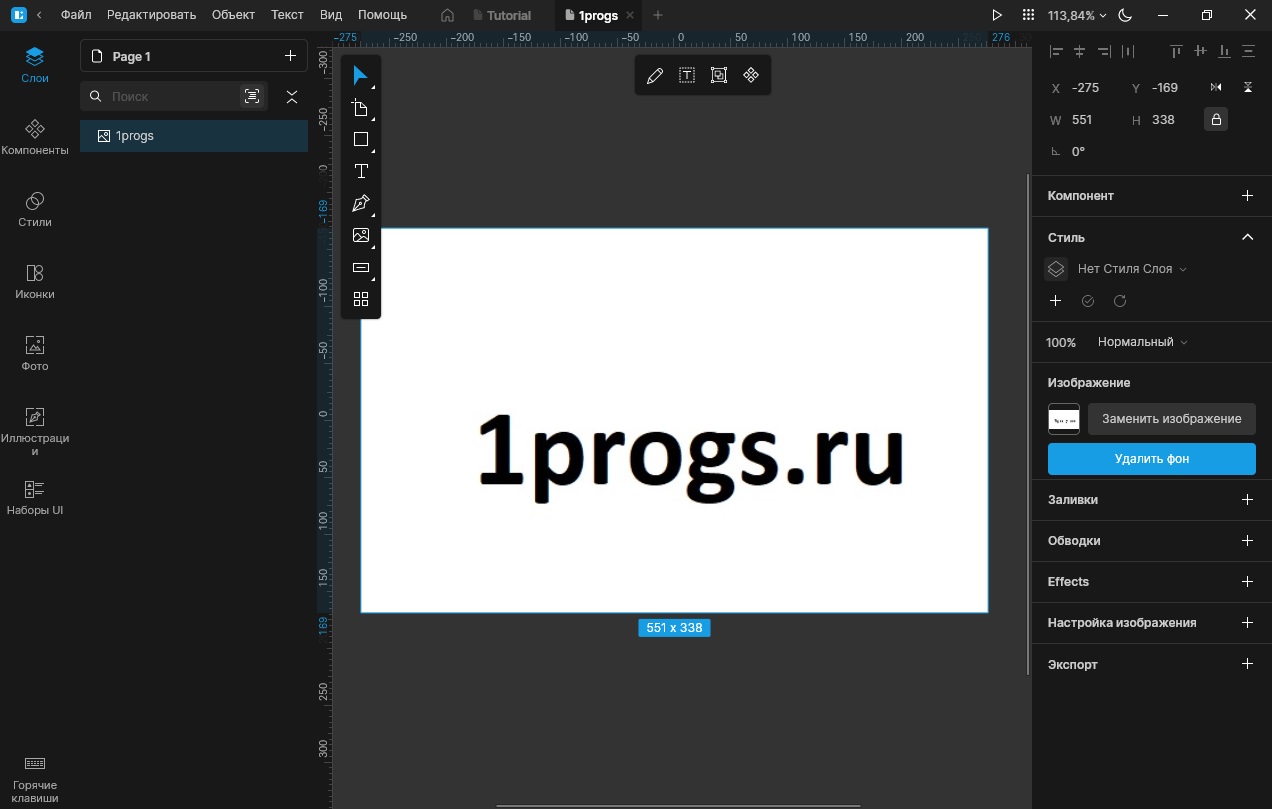1272x809 pixels.
Task: Click the update style checkmark icon
Action: point(1088,301)
